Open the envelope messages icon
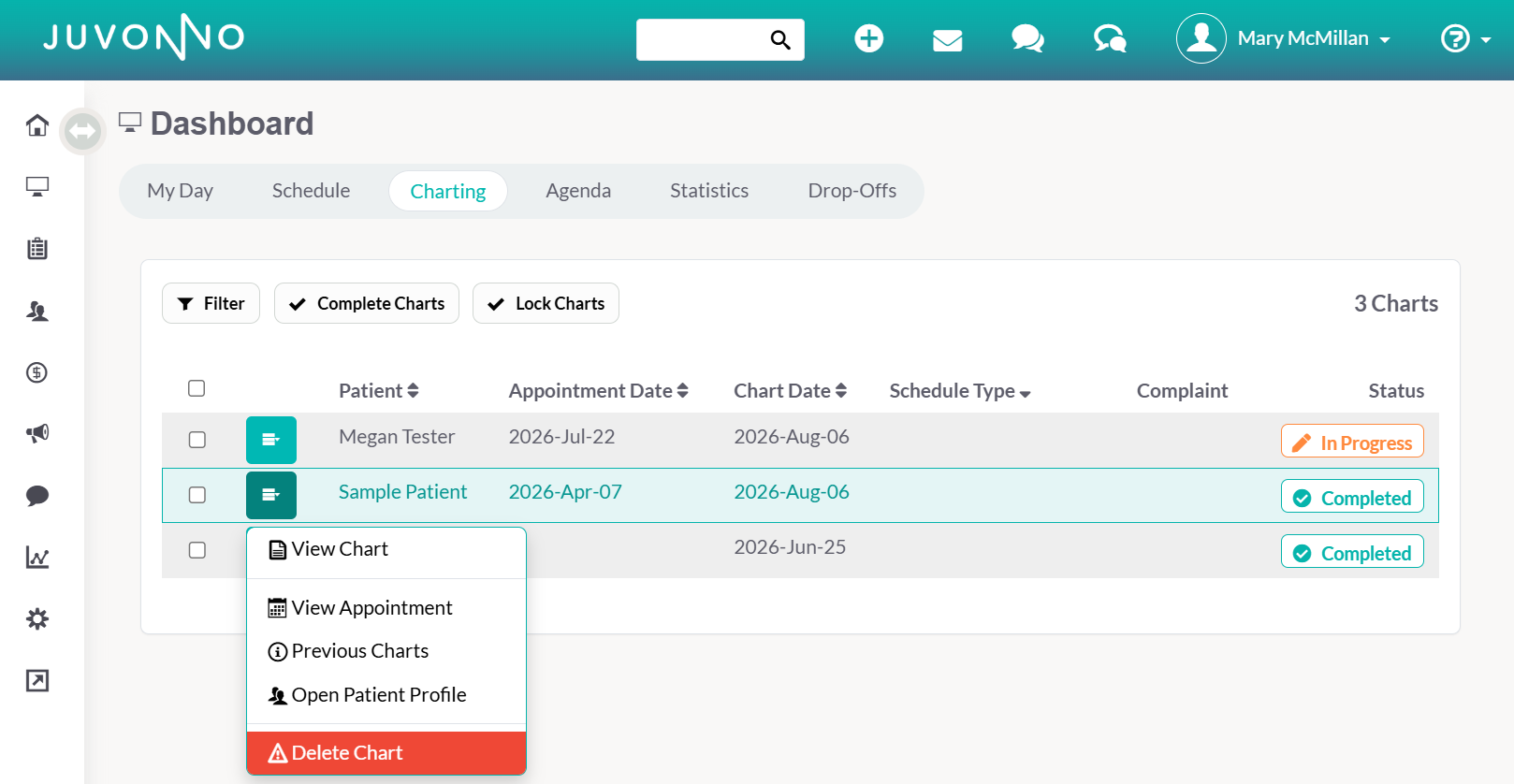The height and width of the screenshot is (784, 1514). tap(948, 39)
